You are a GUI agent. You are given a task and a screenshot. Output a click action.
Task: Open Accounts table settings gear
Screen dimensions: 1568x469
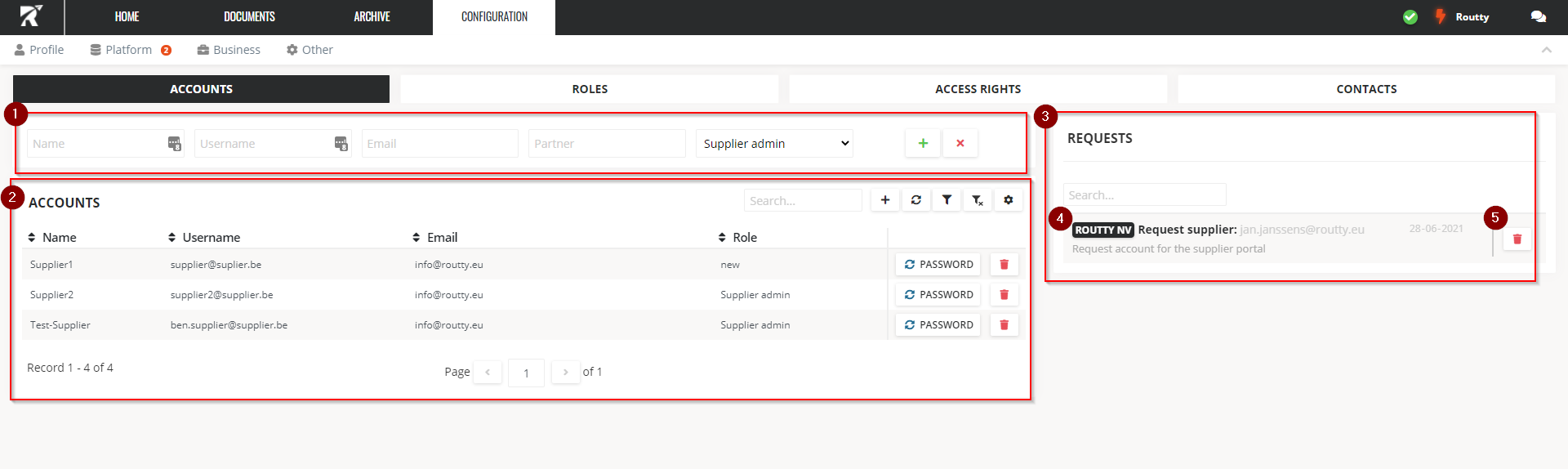click(1009, 200)
